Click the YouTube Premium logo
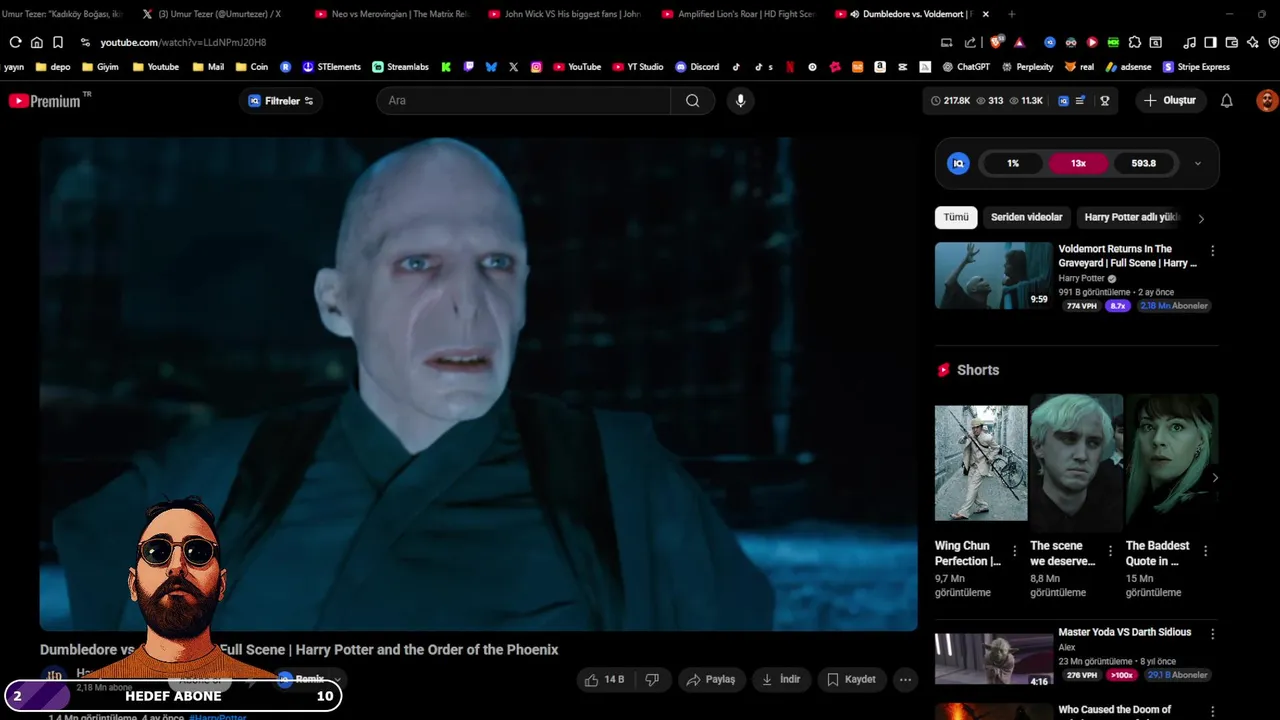 49,100
